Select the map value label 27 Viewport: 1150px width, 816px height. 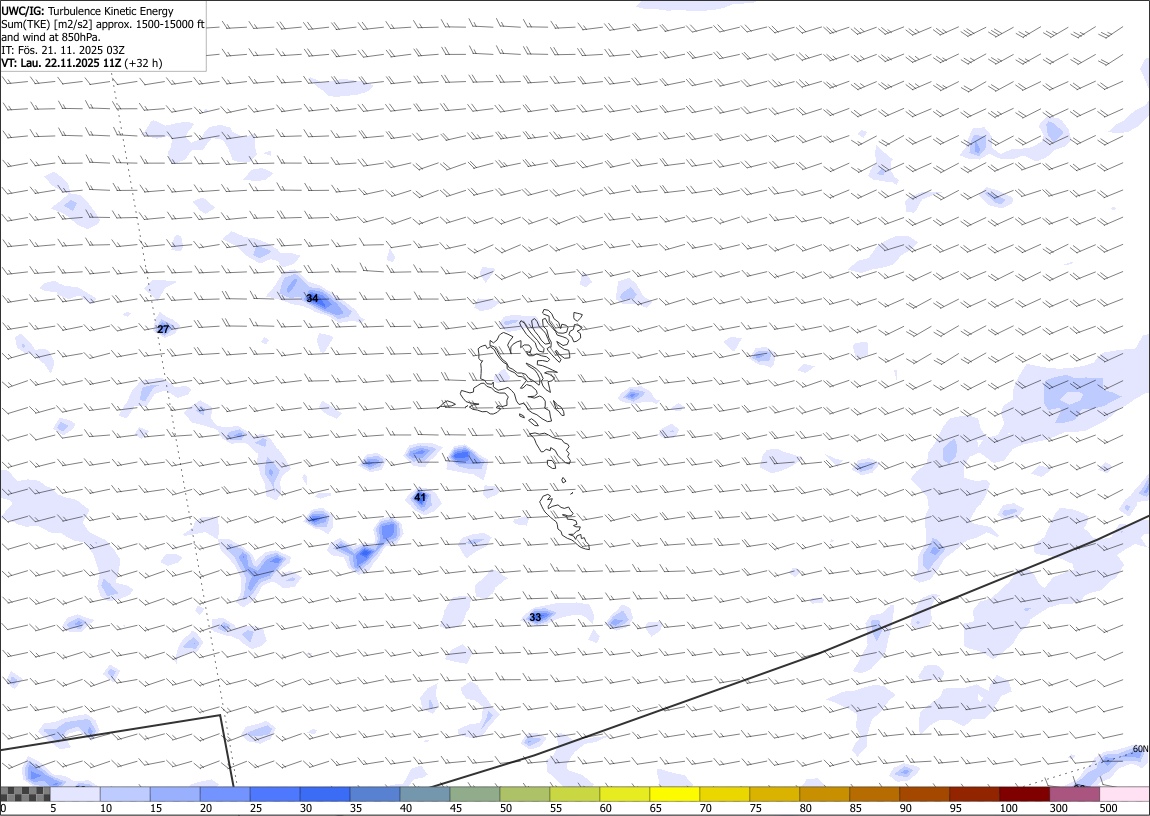click(x=163, y=329)
